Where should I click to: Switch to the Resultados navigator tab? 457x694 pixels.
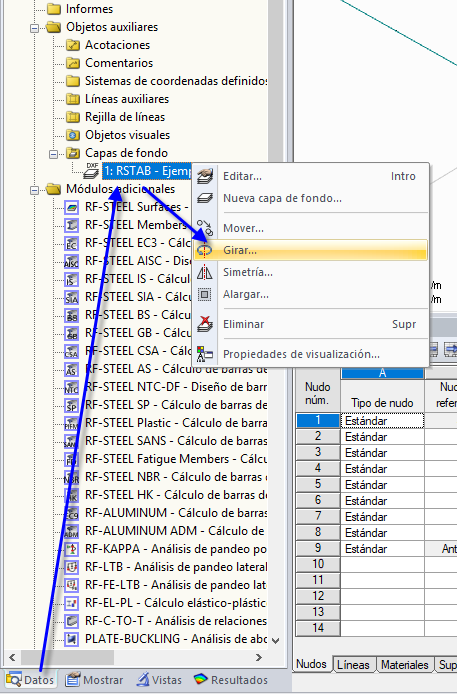click(231, 680)
